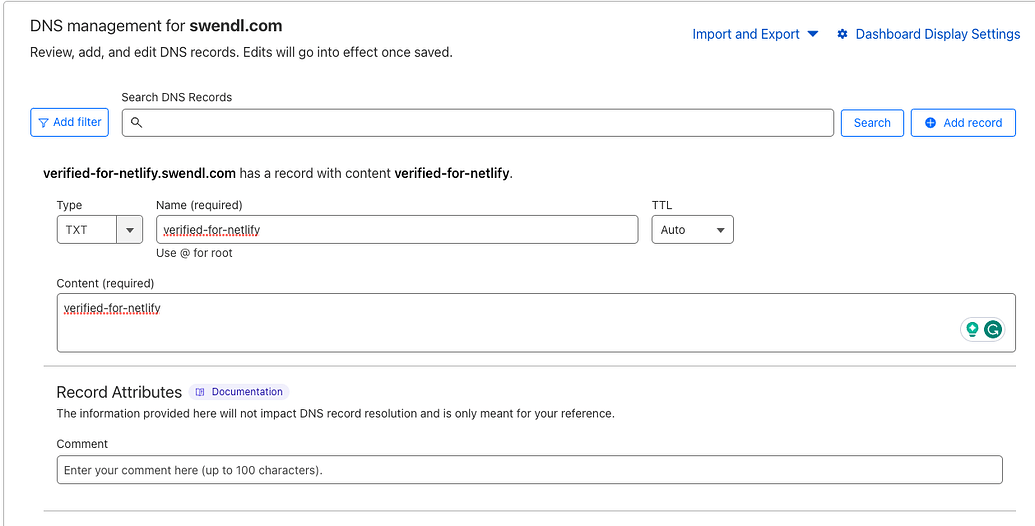The height and width of the screenshot is (526, 1035).
Task: Click the funnel icon in Add filter
Action: 43,123
